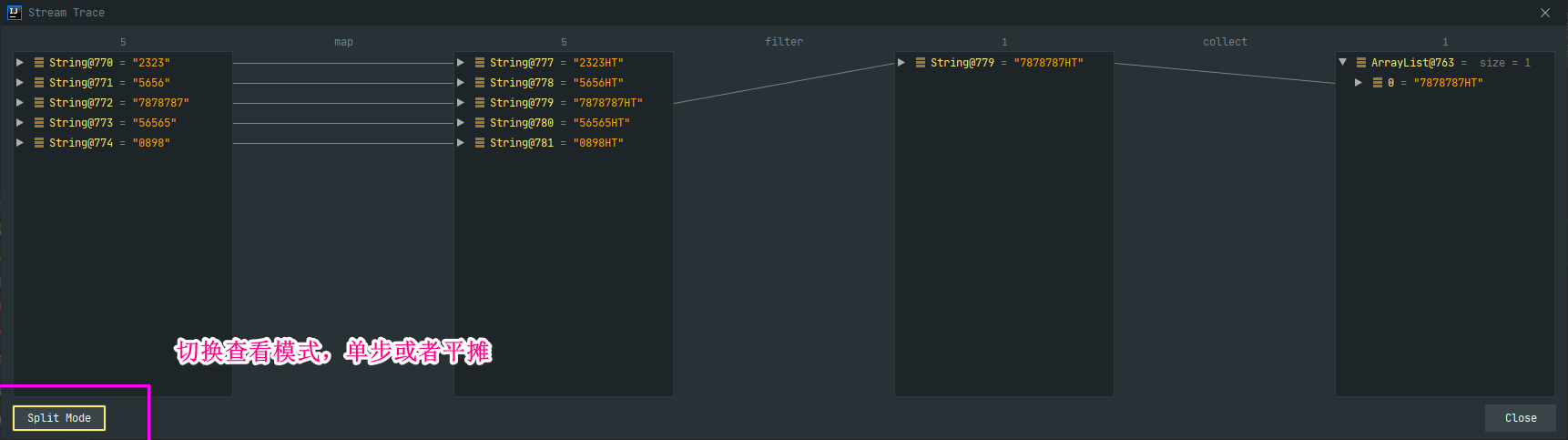Select the "collect" stage label
The height and width of the screenshot is (440, 1568).
pyautogui.click(x=1225, y=42)
